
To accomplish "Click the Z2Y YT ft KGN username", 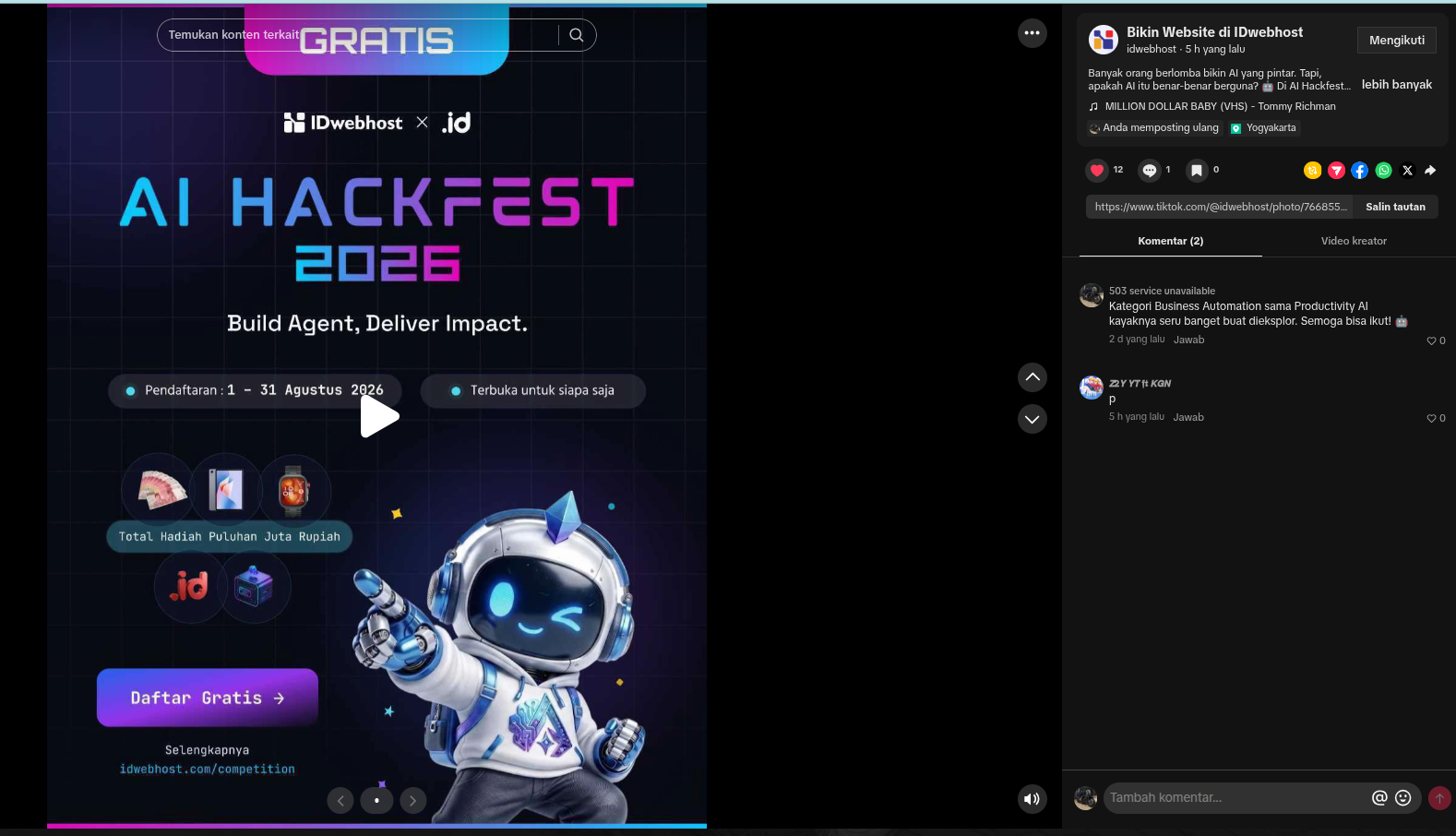I will click(x=1140, y=383).
